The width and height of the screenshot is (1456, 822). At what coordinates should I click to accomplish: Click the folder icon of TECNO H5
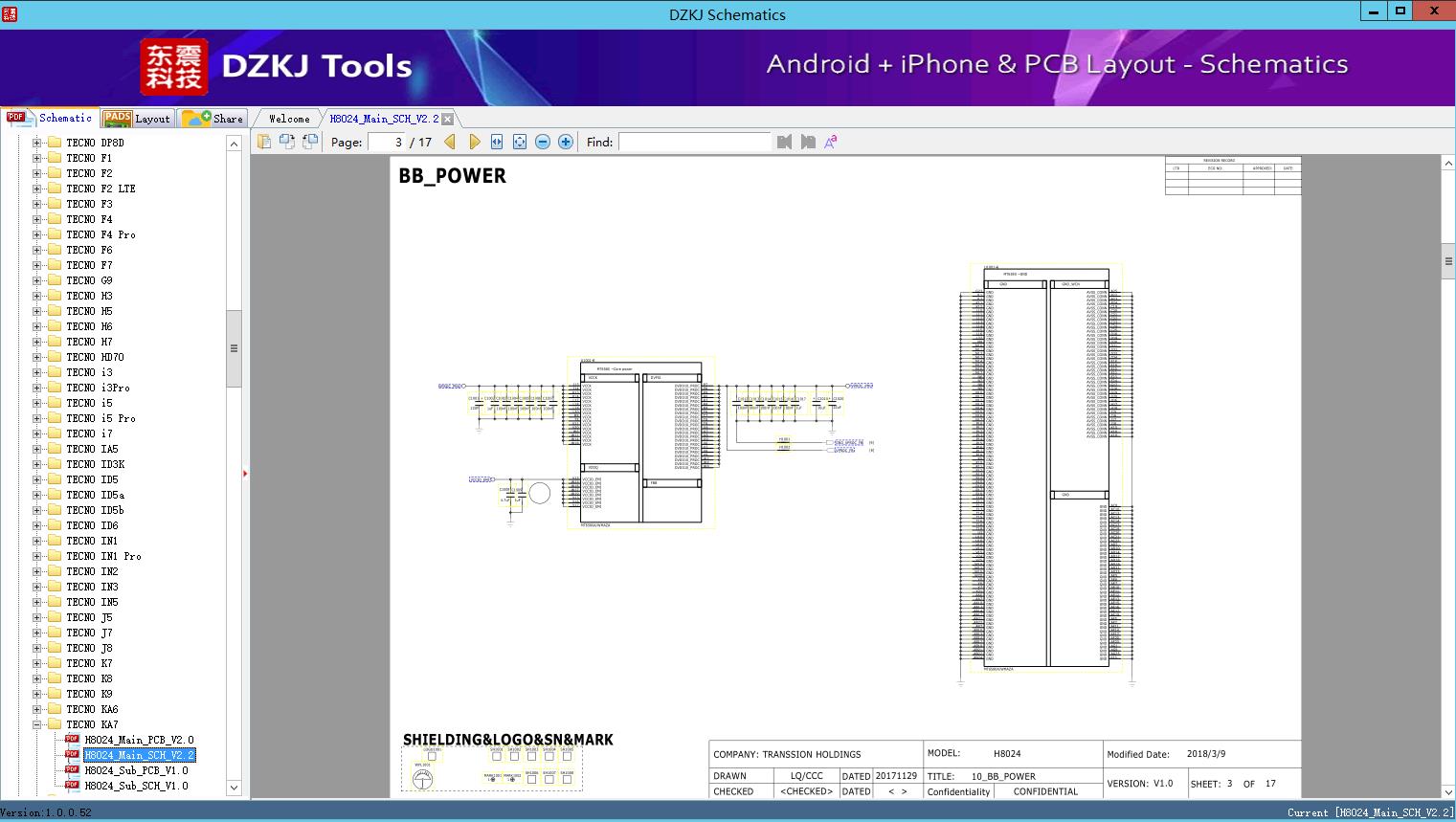[x=54, y=311]
